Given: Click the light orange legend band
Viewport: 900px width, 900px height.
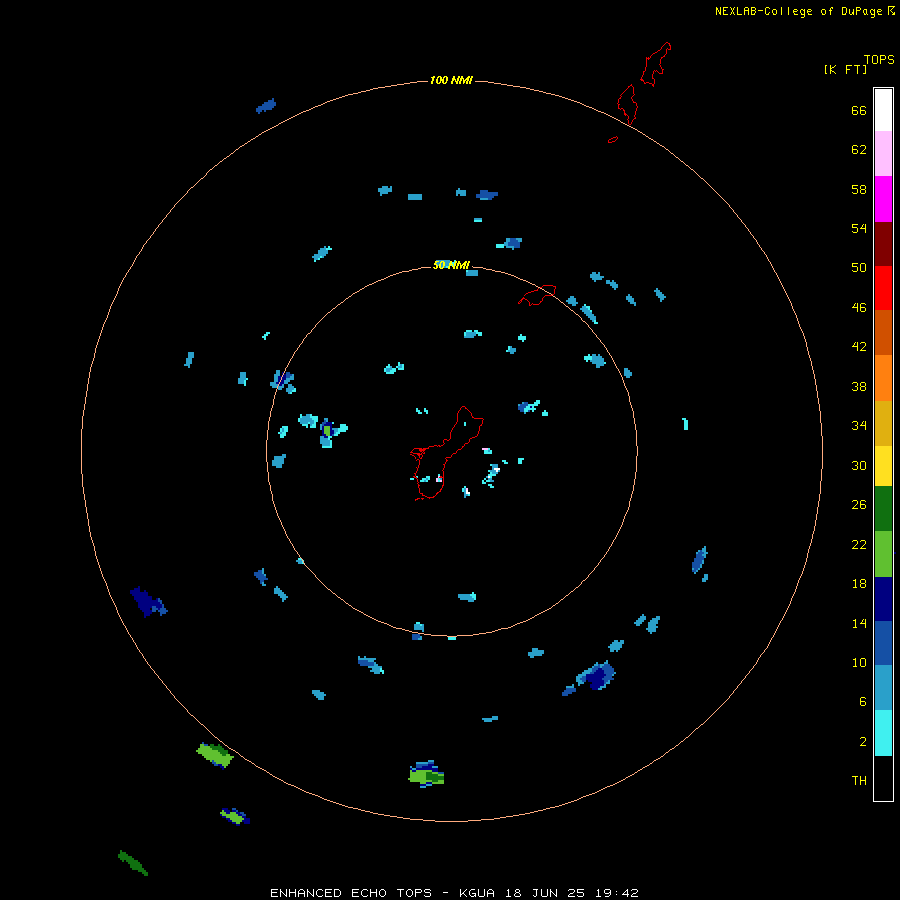Looking at the screenshot, I should pyautogui.click(x=883, y=378).
